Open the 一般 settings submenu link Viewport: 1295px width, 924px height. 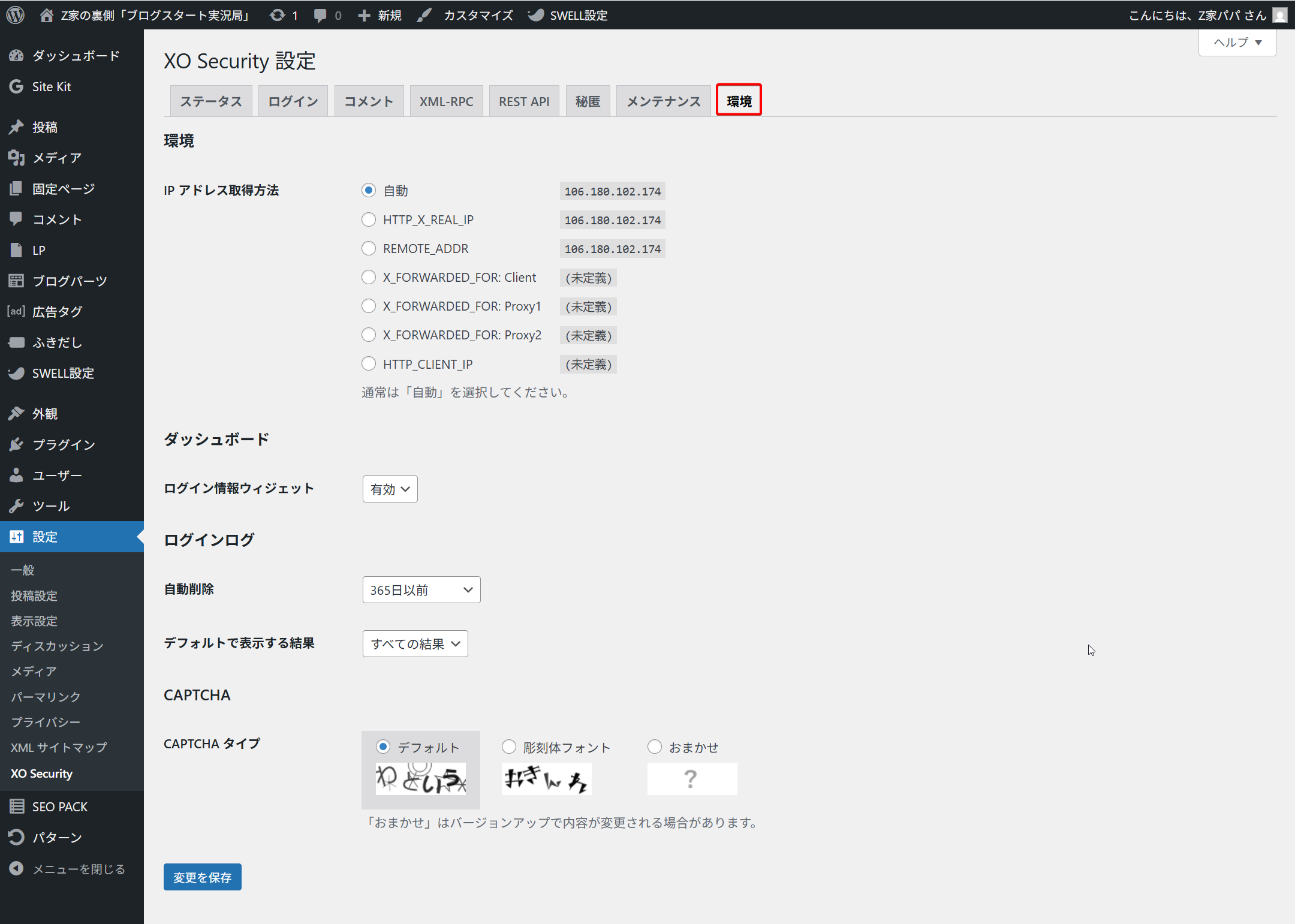click(x=23, y=570)
